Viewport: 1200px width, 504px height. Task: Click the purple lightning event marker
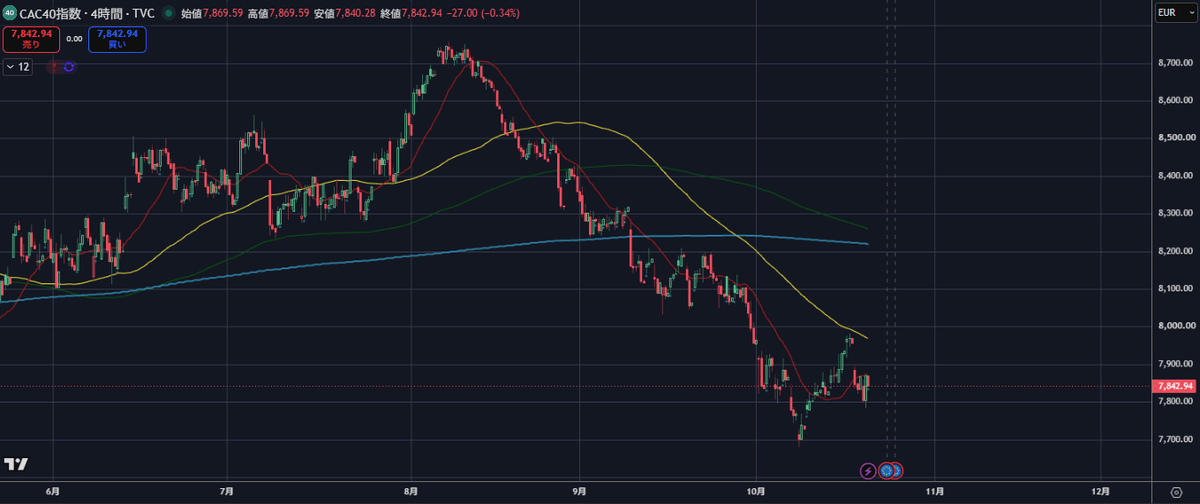click(868, 470)
